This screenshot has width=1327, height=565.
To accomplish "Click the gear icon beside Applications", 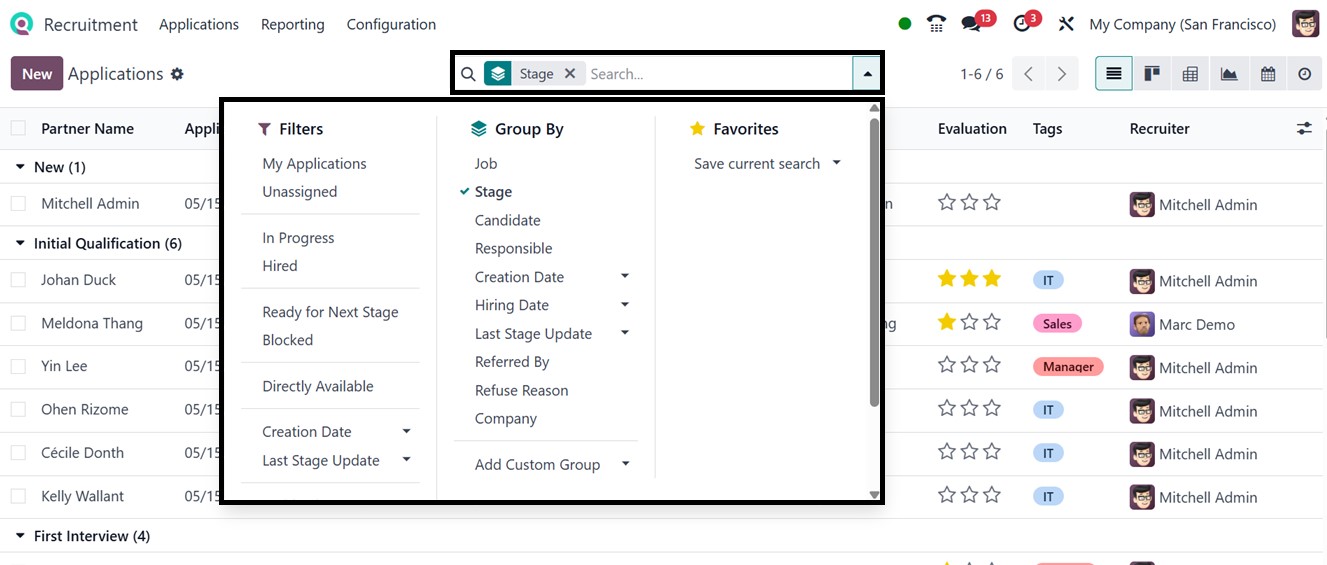I will coord(177,74).
